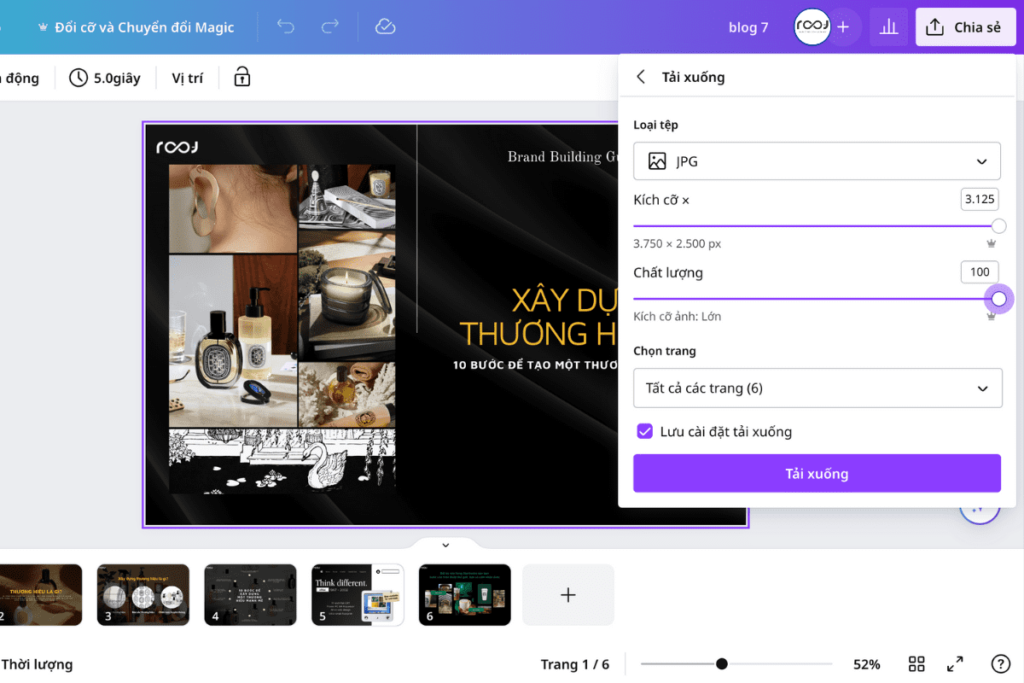Image resolution: width=1024 pixels, height=683 pixels.
Task: Click the cloud save status icon
Action: pos(385,27)
